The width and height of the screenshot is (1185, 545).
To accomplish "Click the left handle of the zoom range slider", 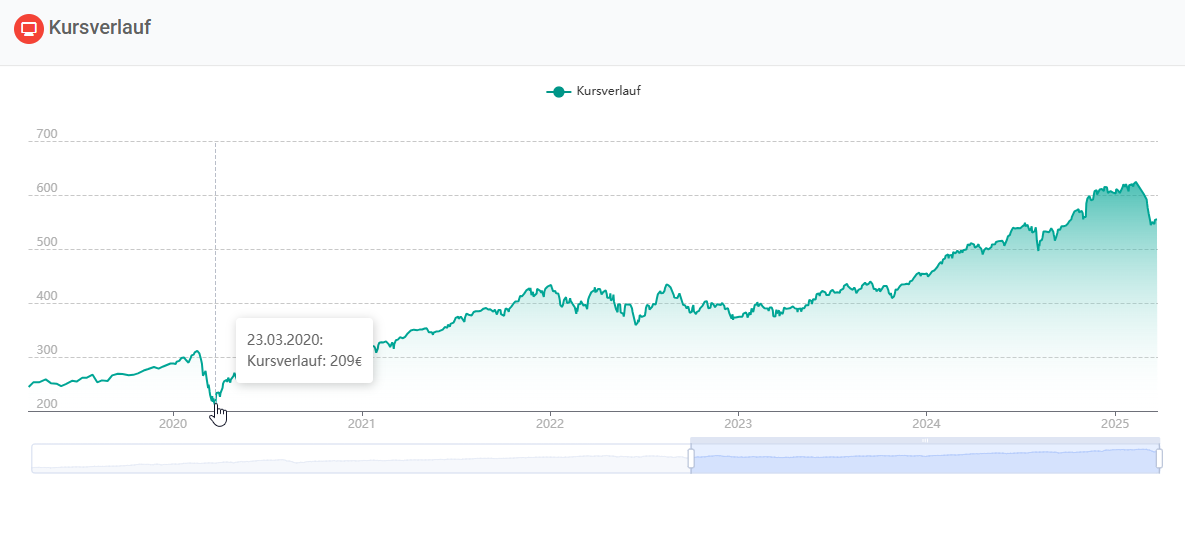I will [691, 458].
